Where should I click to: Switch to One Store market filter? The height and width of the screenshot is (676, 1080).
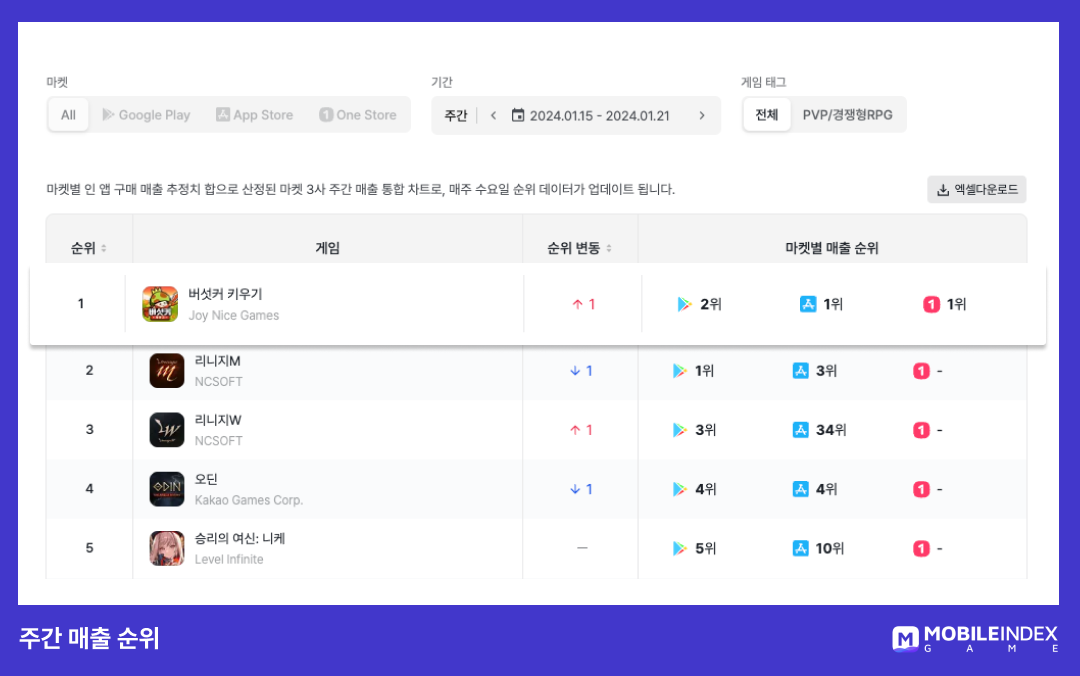pyautogui.click(x=357, y=115)
